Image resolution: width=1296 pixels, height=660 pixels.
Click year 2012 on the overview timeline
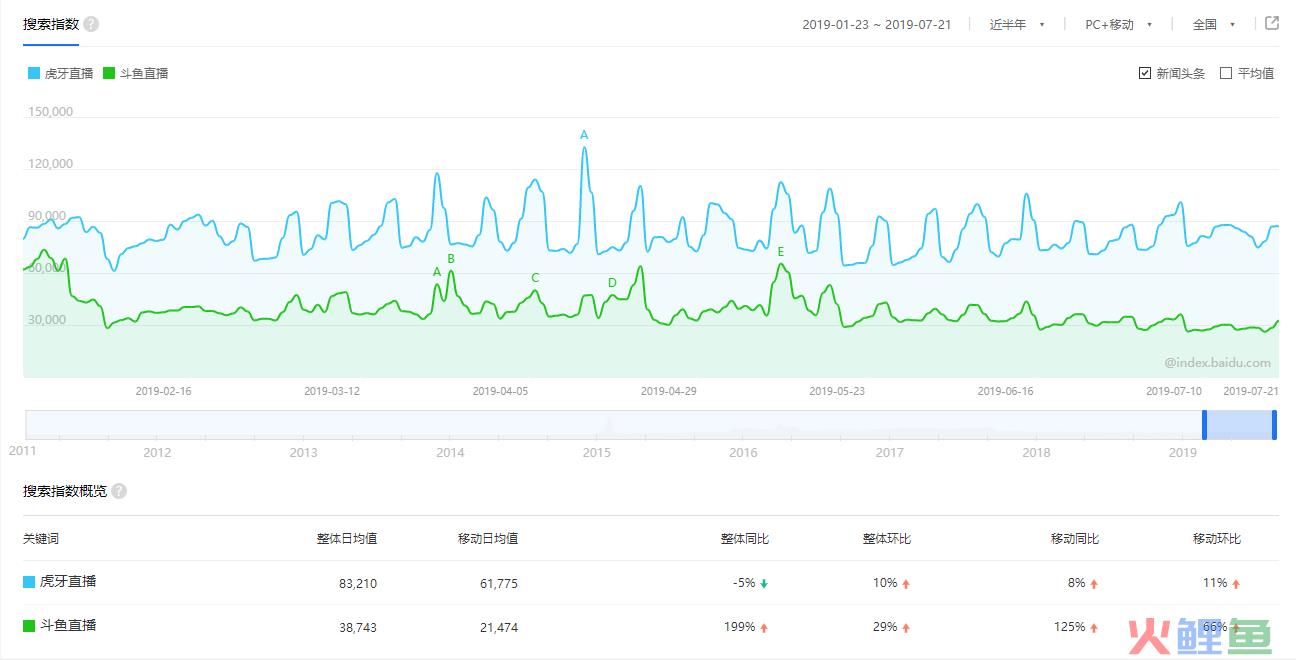click(157, 453)
